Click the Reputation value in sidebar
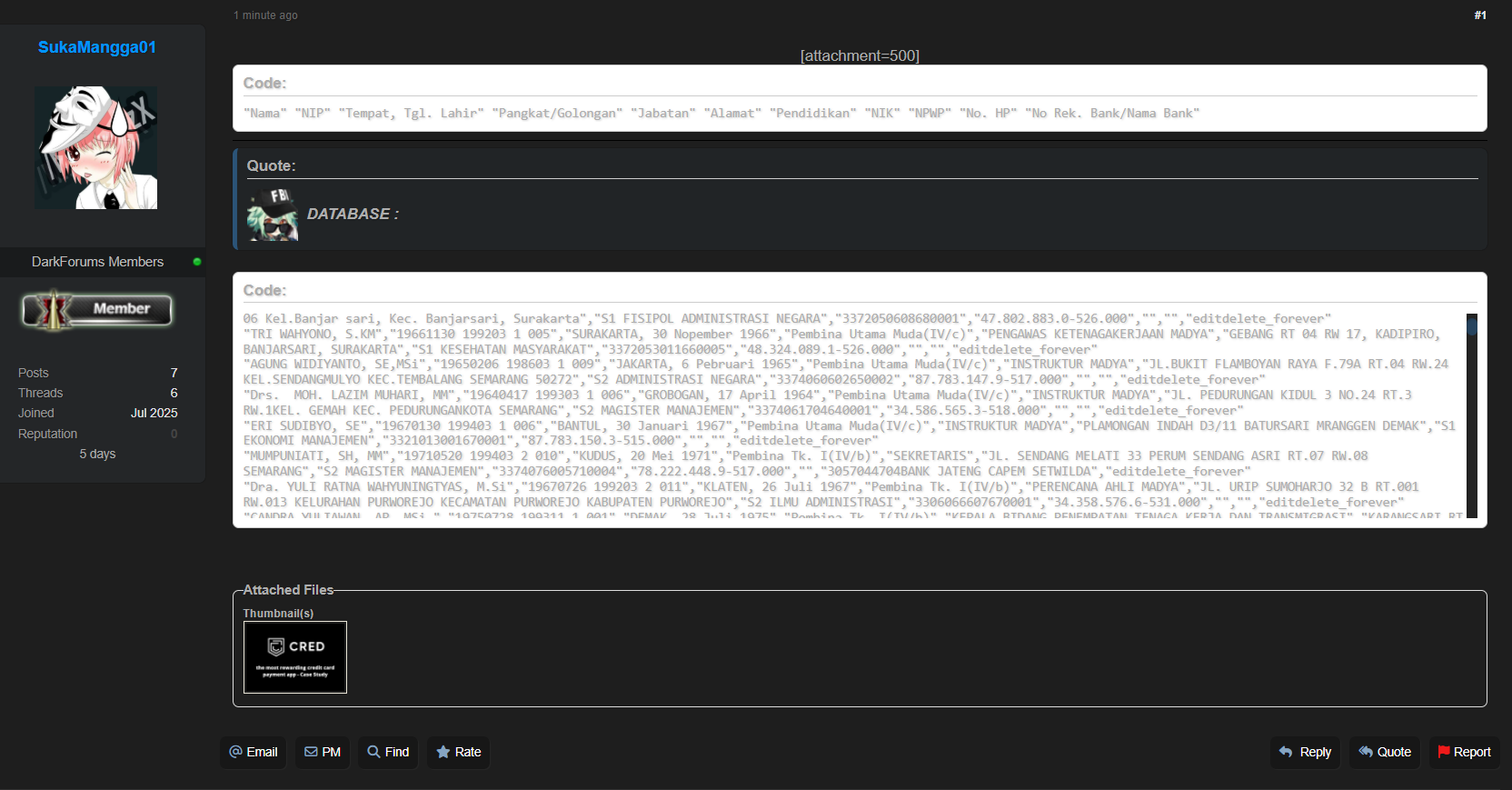 (x=174, y=434)
